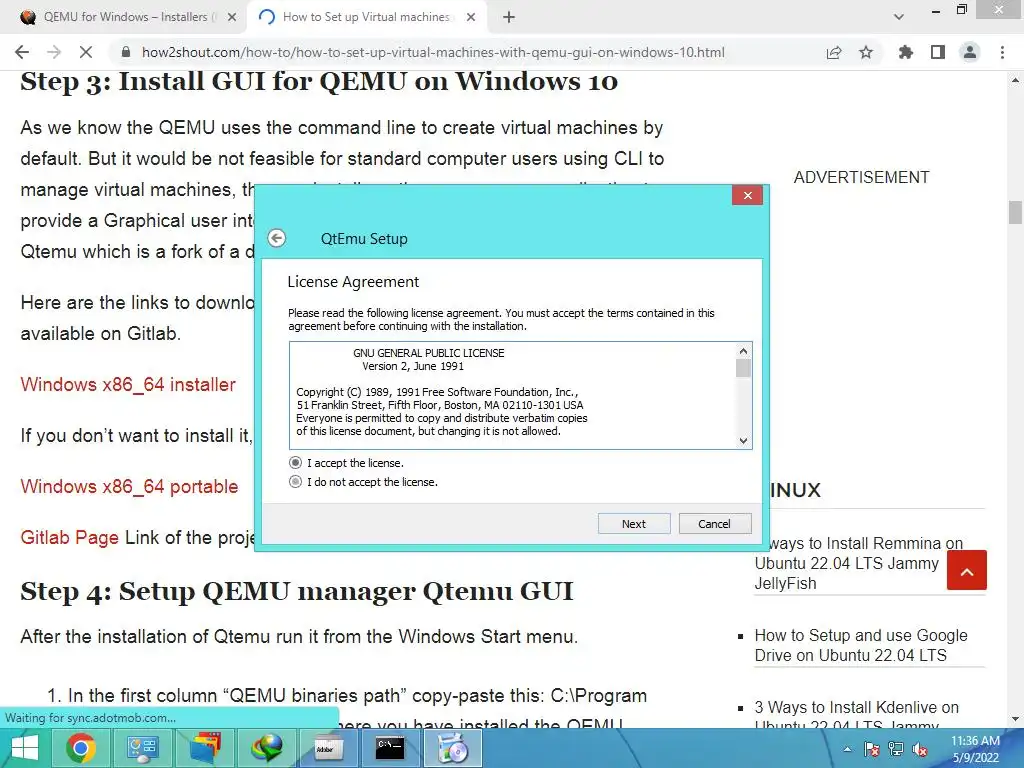Open Chrome profile menu
This screenshot has width=1024, height=768.
tap(970, 52)
